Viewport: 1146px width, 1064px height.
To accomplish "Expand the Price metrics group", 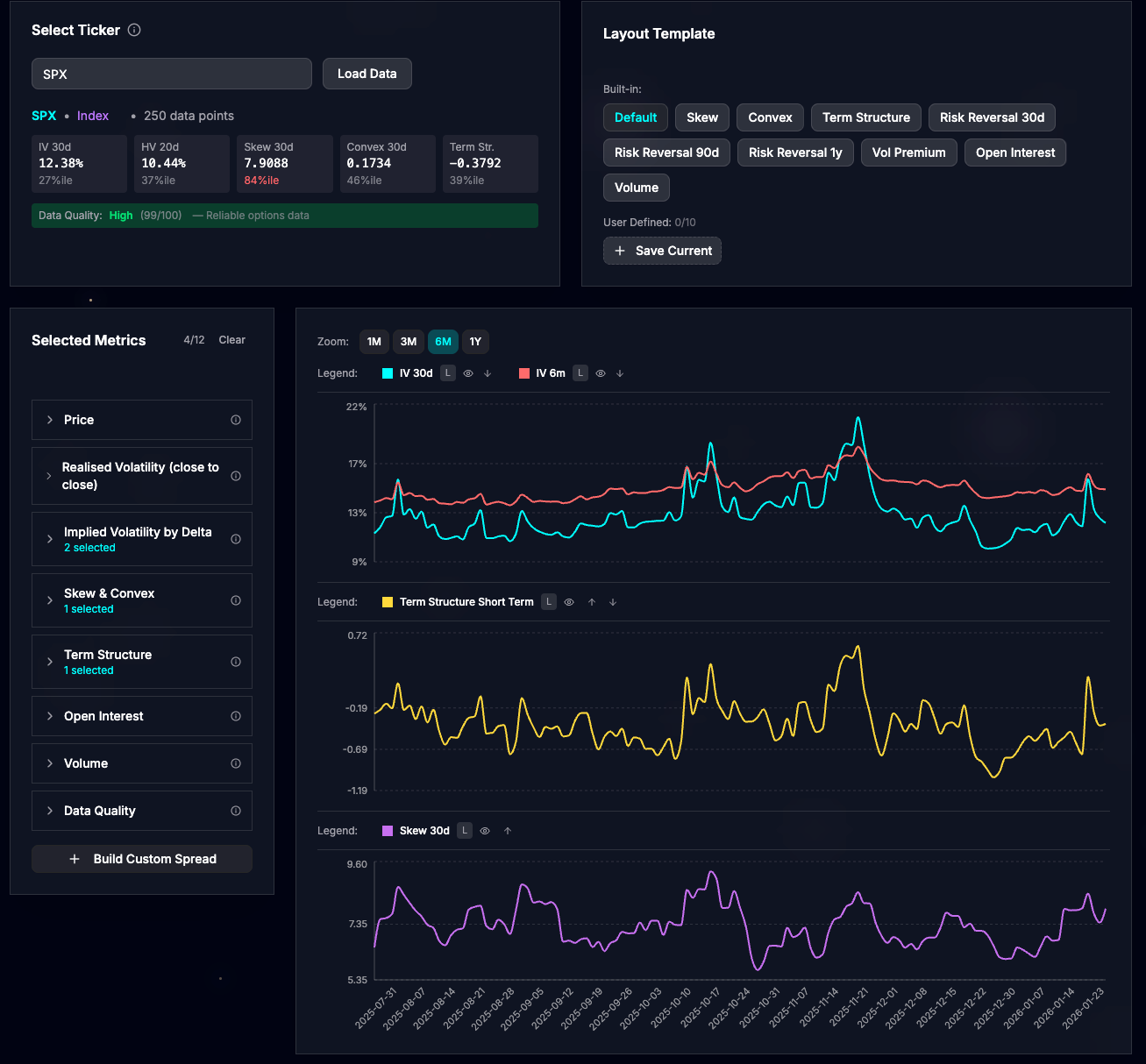I will click(x=50, y=420).
